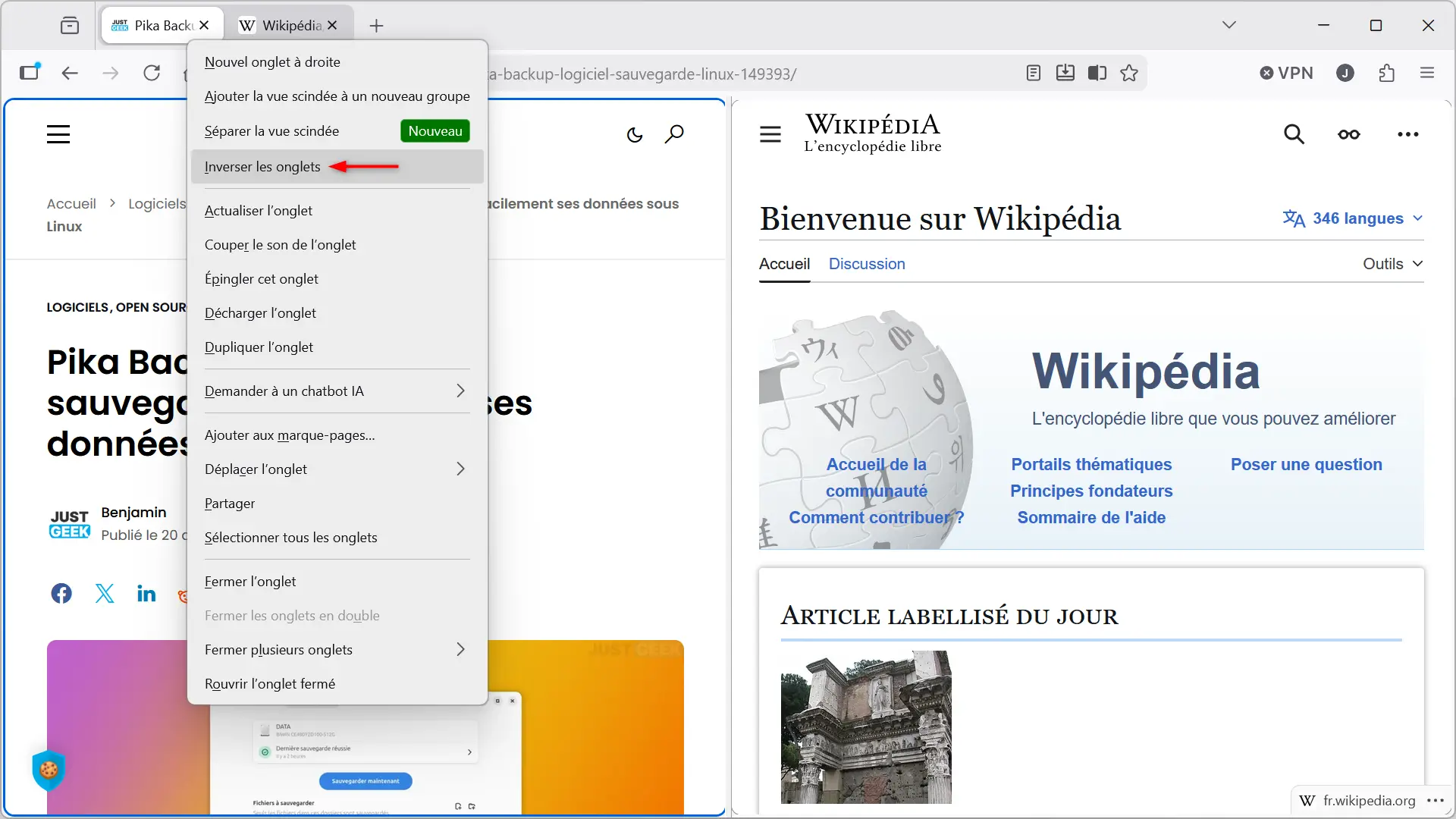Select Épingler cet onglet
The height and width of the screenshot is (819, 1456).
pos(337,279)
